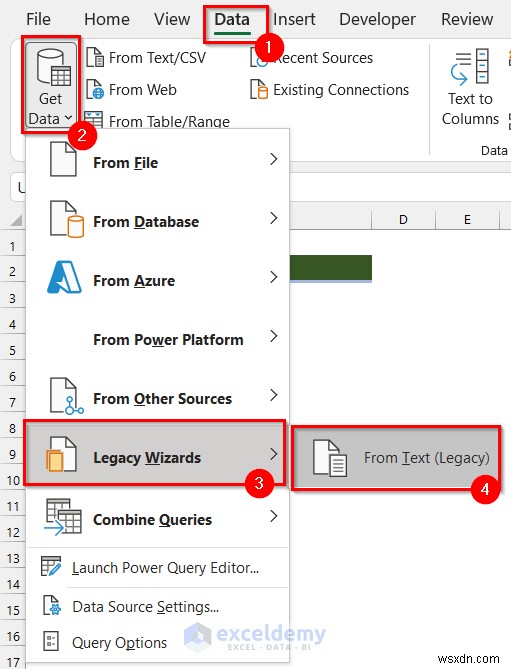The image size is (511, 669).
Task: Click Text to Columns label
Action: tap(470, 109)
